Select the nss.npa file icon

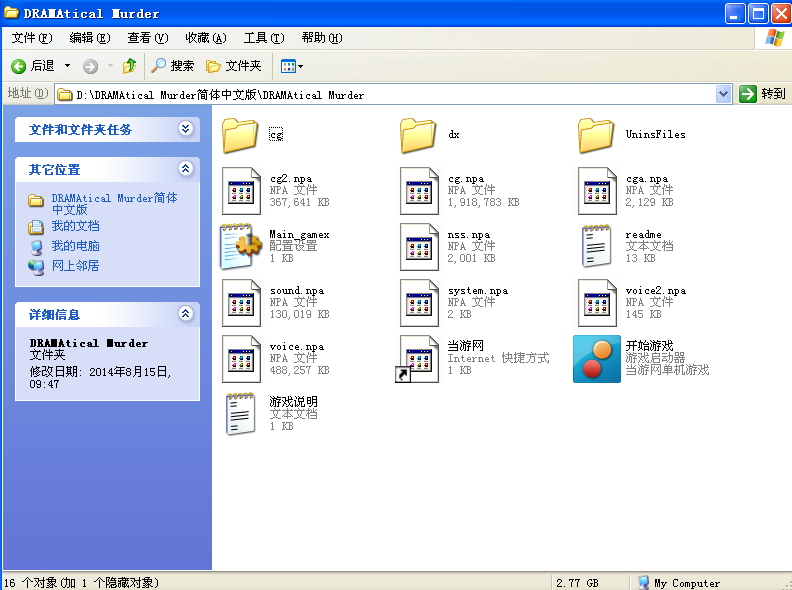coord(419,247)
